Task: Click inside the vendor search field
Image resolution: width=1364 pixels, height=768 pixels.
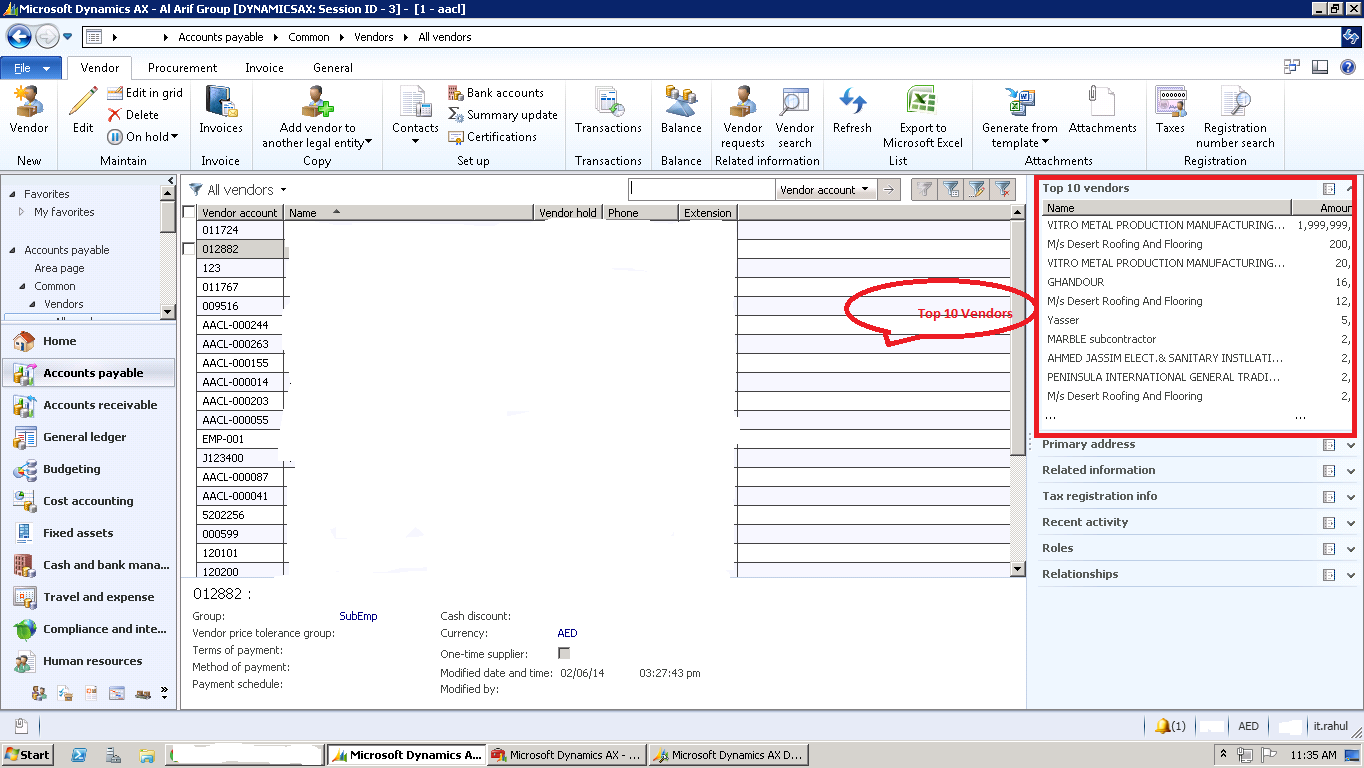Action: pos(700,188)
